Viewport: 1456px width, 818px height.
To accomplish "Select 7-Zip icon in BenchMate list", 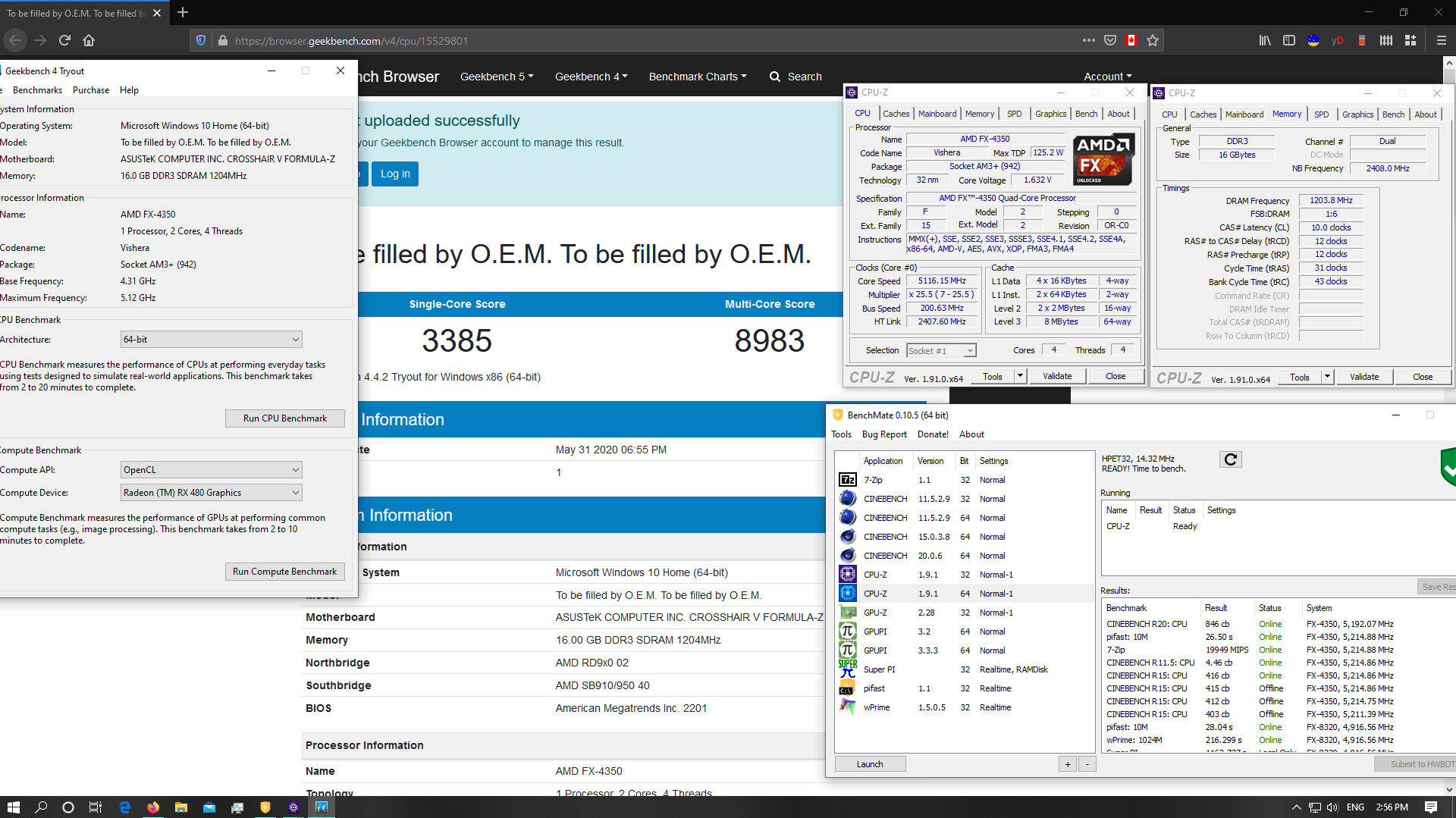I will click(848, 480).
